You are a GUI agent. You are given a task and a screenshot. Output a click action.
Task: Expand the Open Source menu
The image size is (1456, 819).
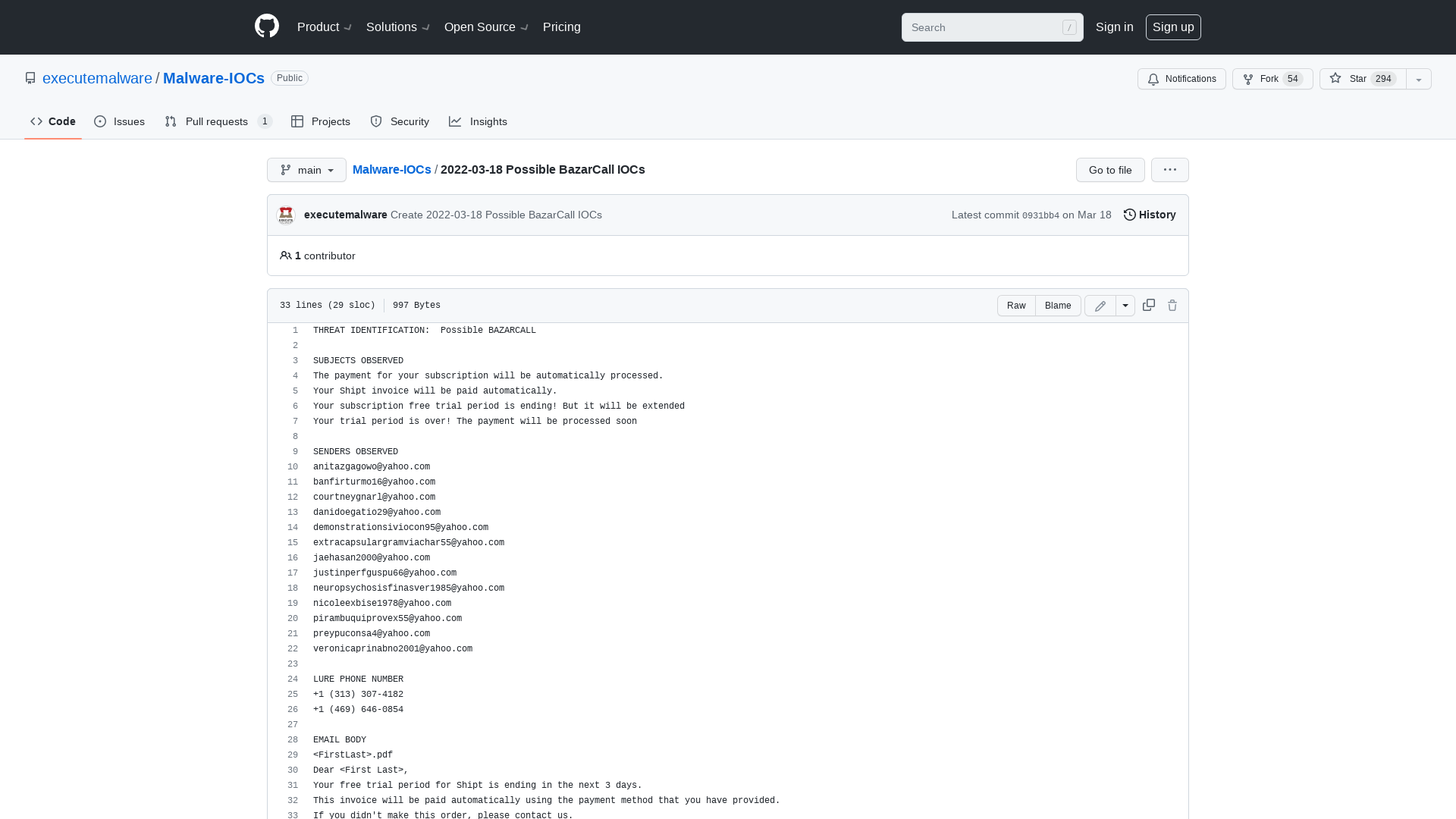[x=486, y=27]
